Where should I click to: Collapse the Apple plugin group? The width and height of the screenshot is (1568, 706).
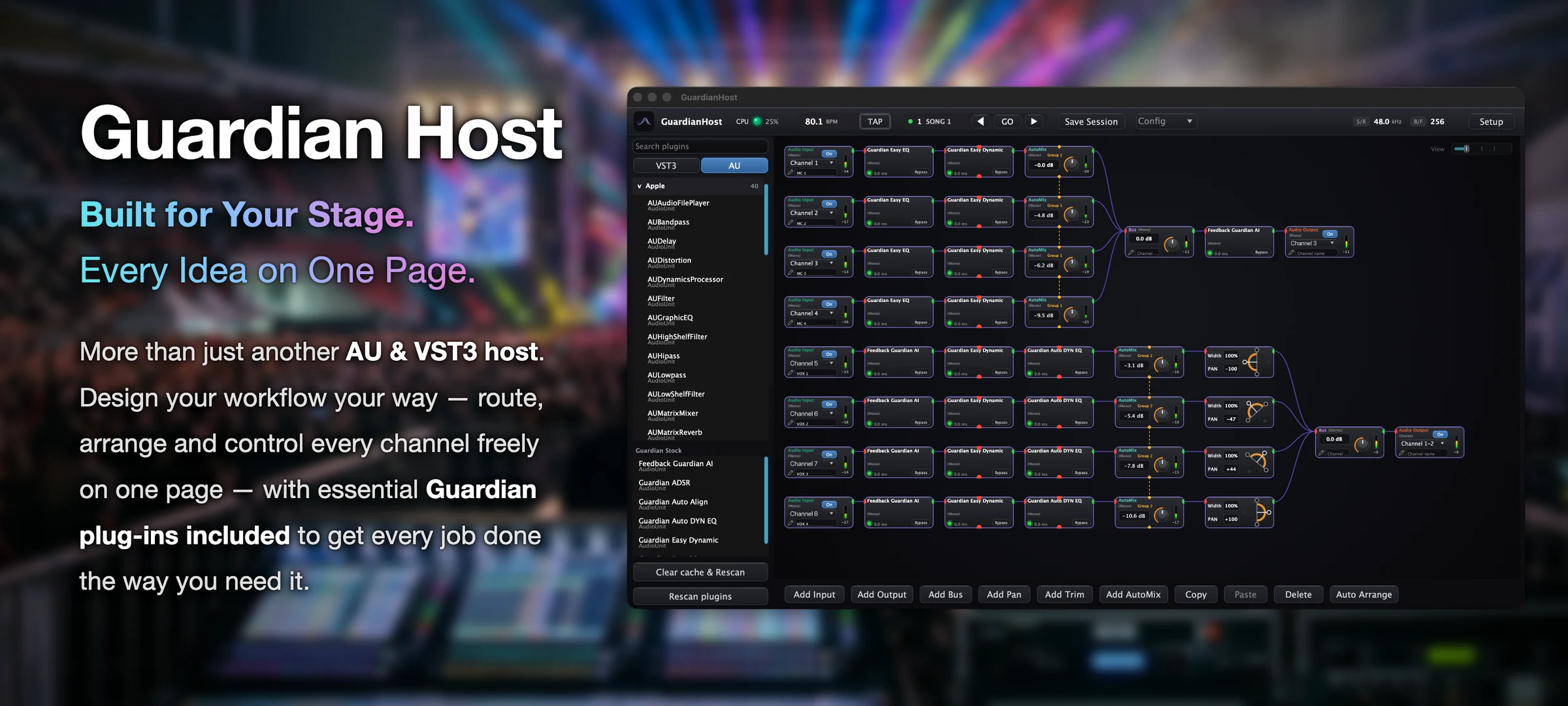click(639, 186)
